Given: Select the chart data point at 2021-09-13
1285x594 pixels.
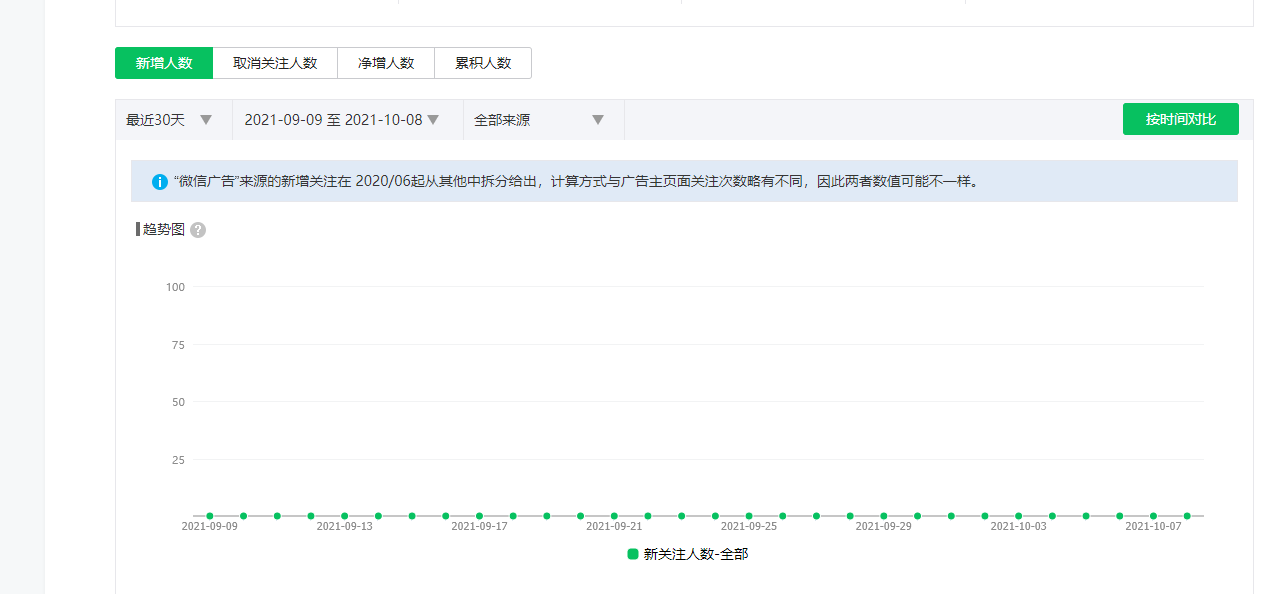Looking at the screenshot, I should [x=344, y=516].
